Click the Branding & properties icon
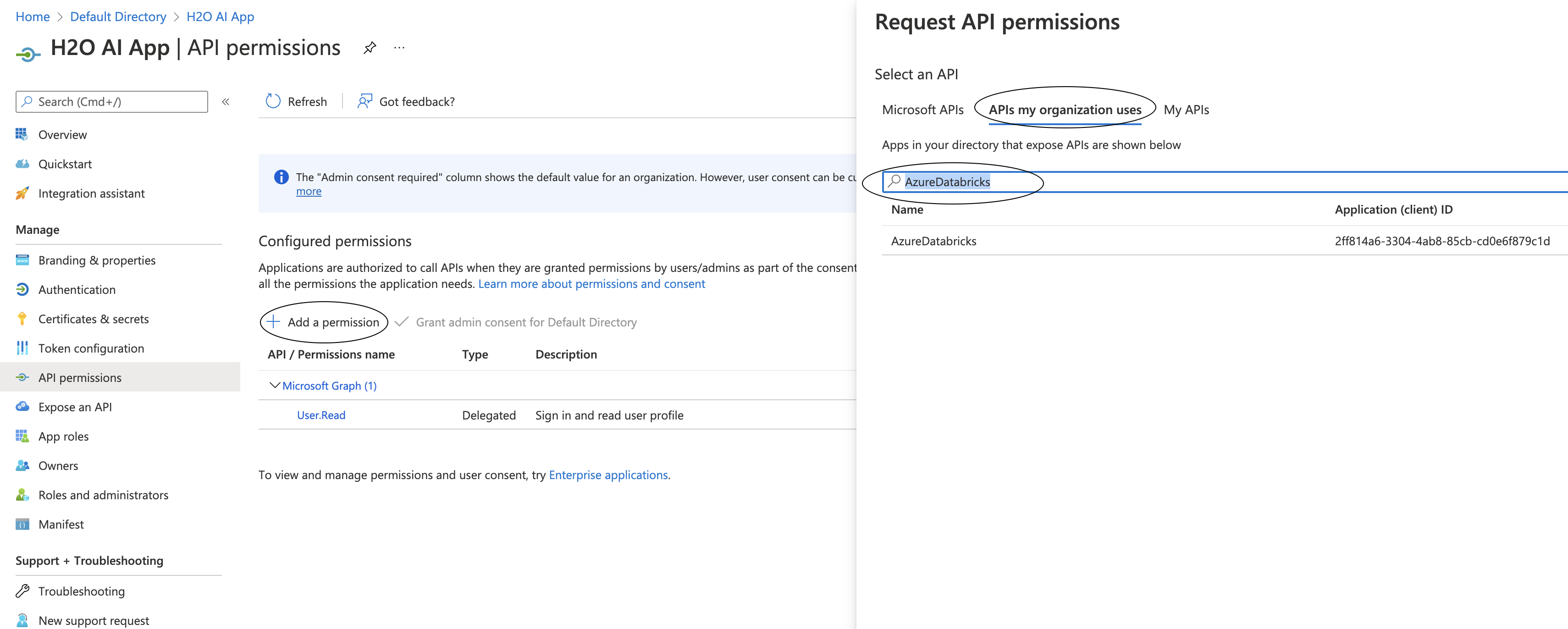The image size is (1568, 629). tap(22, 260)
